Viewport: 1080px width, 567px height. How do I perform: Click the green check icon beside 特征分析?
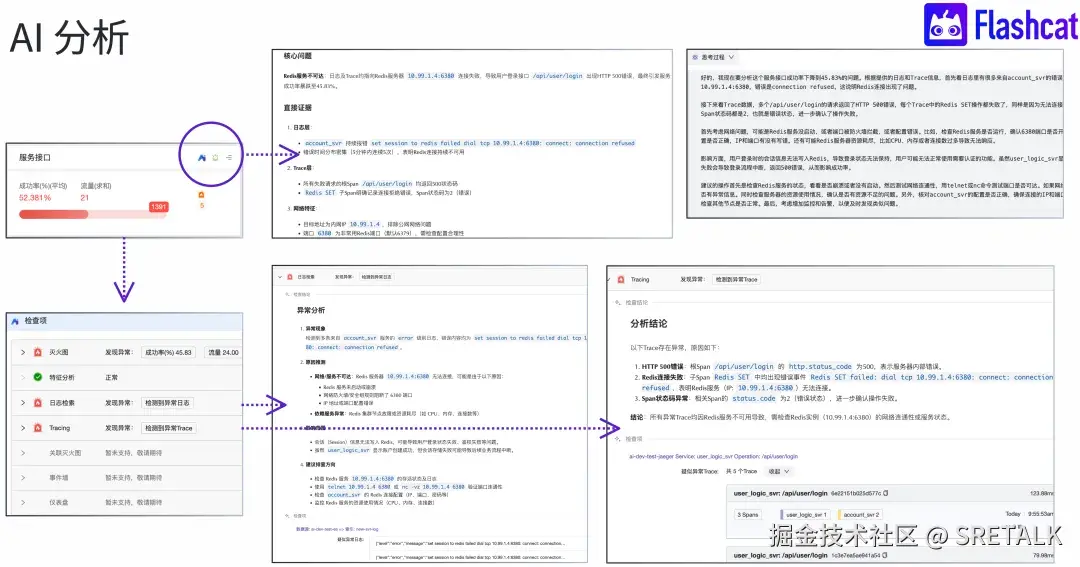click(38, 378)
